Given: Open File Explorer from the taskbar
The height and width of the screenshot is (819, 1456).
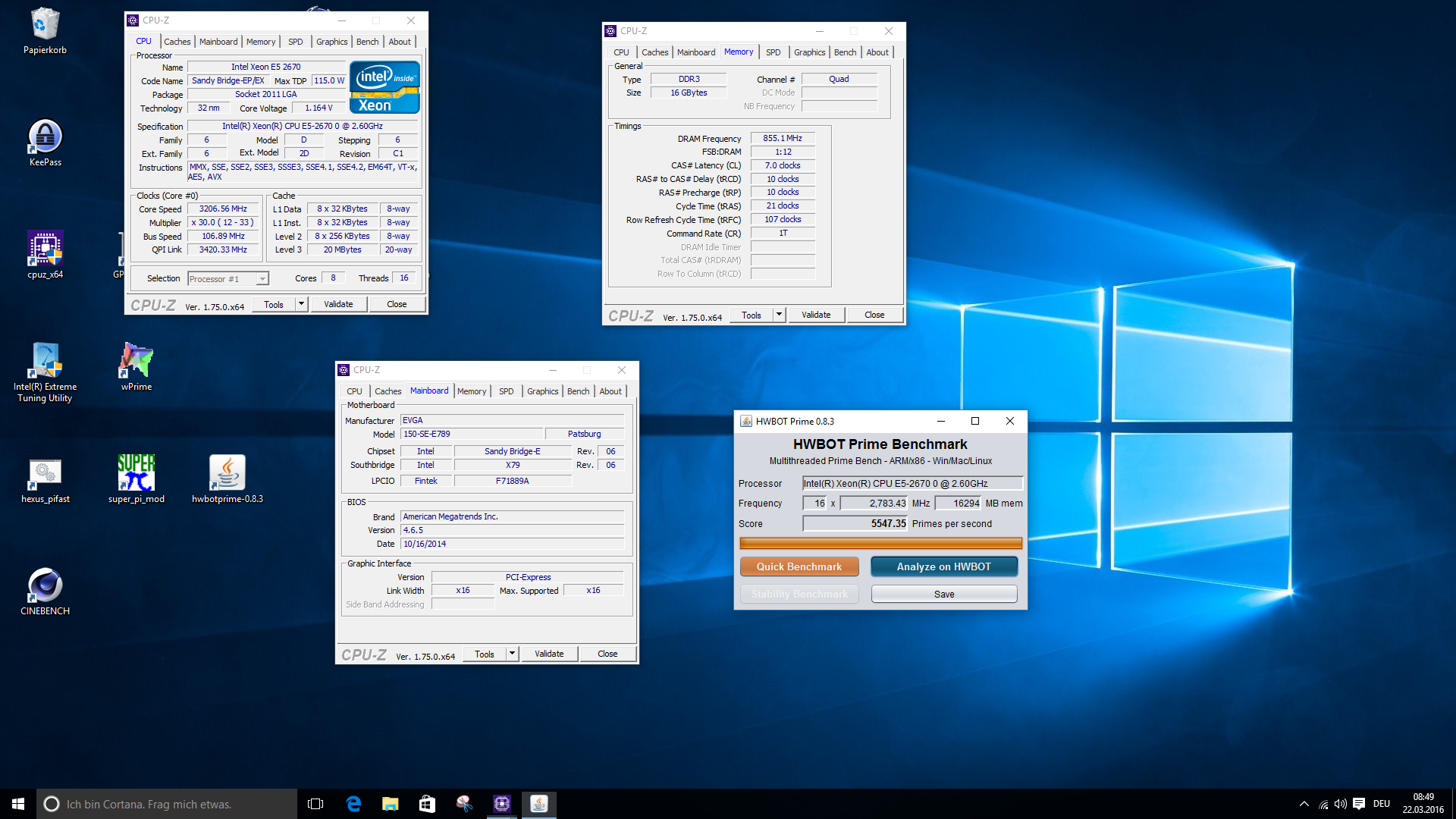Looking at the screenshot, I should [390, 804].
